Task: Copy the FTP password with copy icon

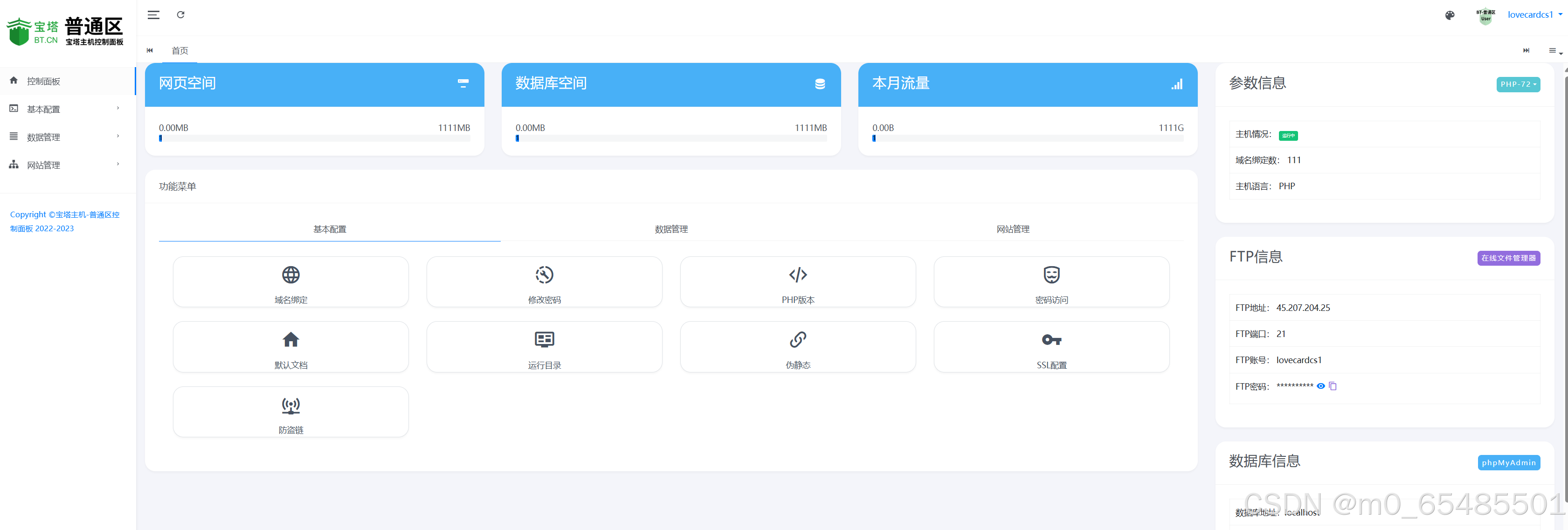Action: coord(1333,386)
